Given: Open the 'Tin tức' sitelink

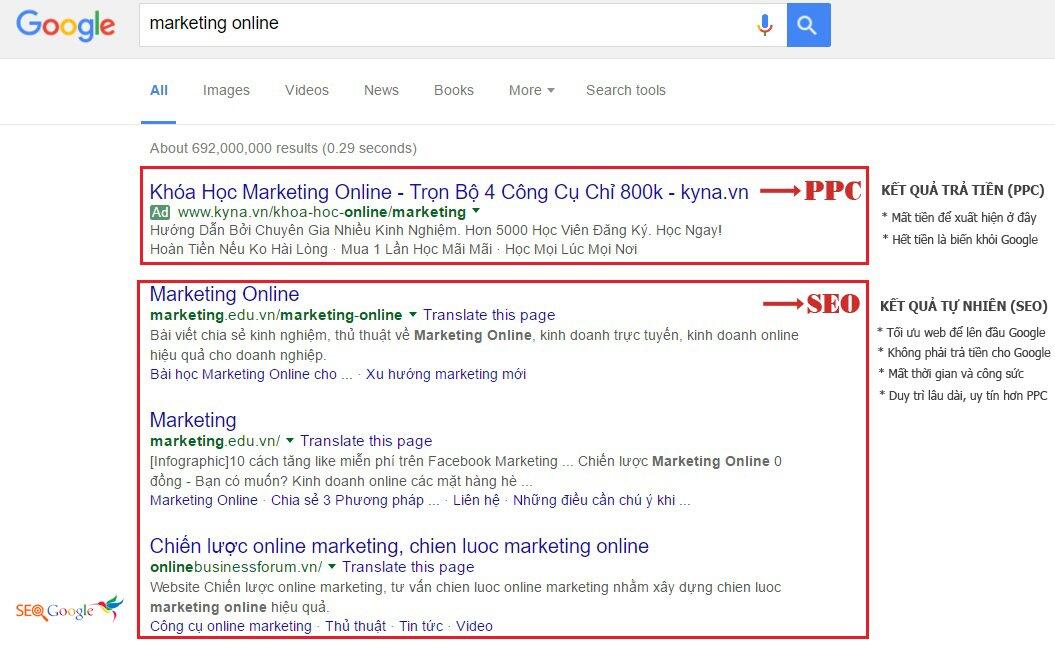Looking at the screenshot, I should click(421, 626).
